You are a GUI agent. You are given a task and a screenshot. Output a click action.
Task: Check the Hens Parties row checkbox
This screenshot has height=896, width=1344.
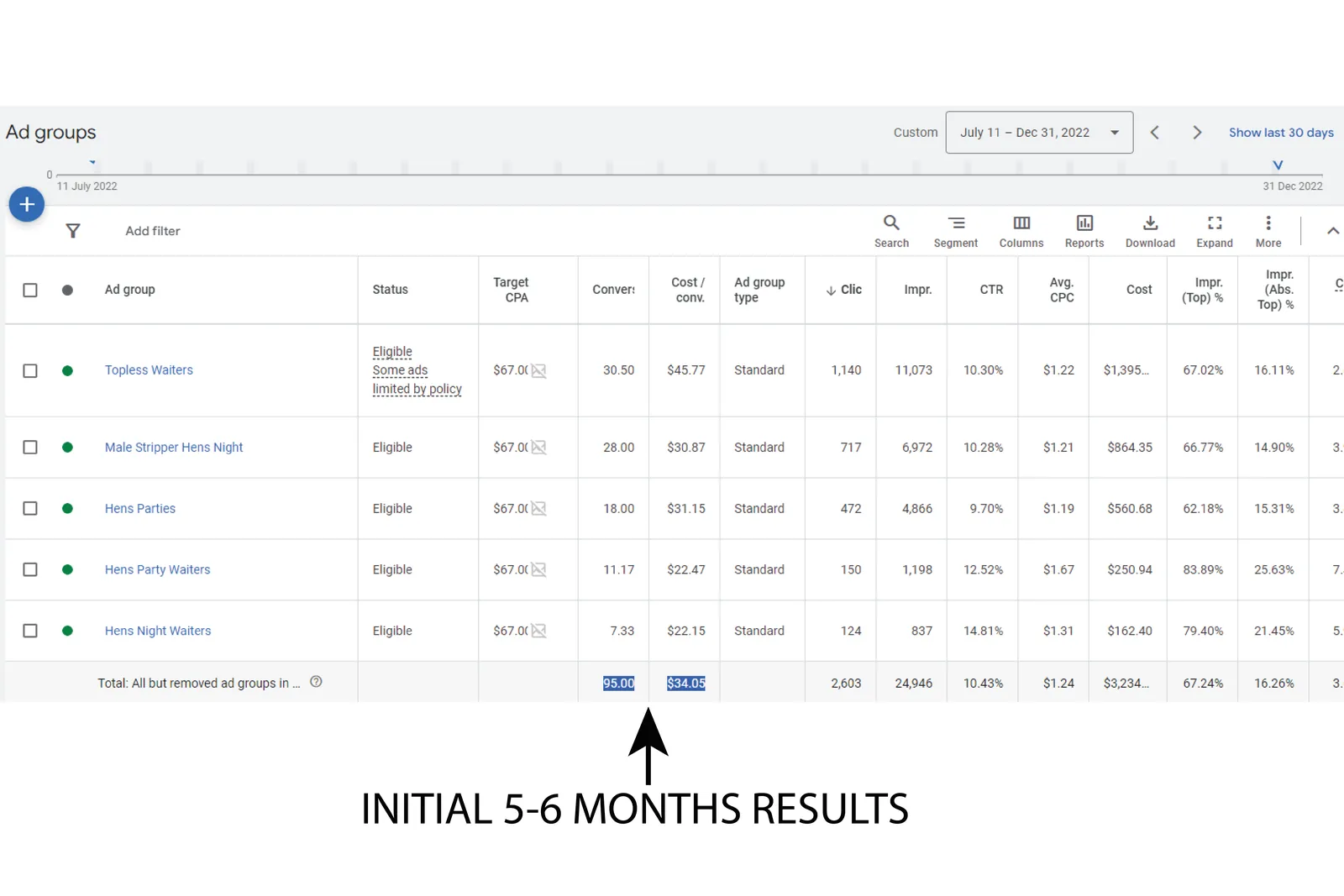[x=30, y=509]
